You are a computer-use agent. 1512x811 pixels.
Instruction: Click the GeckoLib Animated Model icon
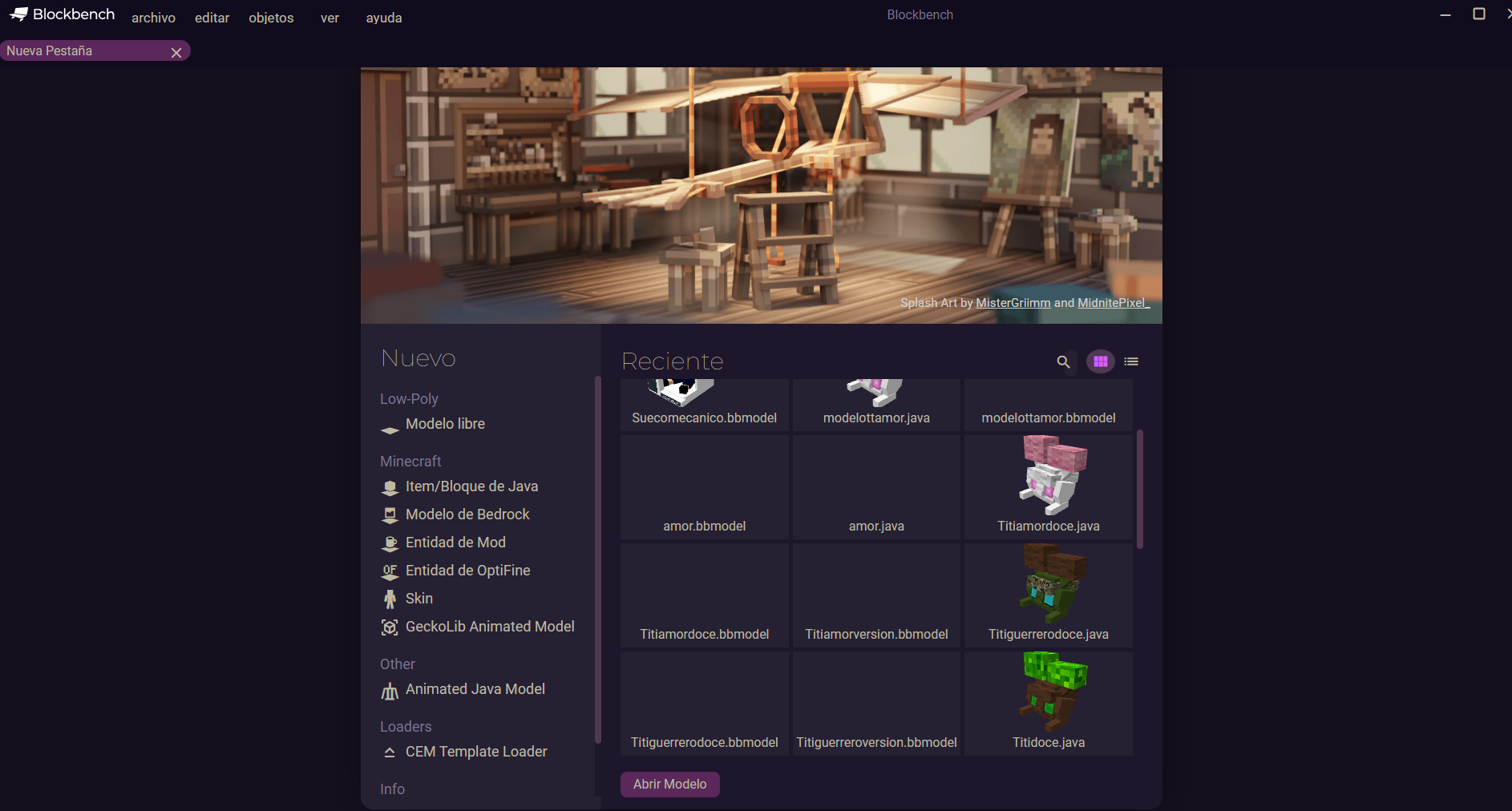390,627
